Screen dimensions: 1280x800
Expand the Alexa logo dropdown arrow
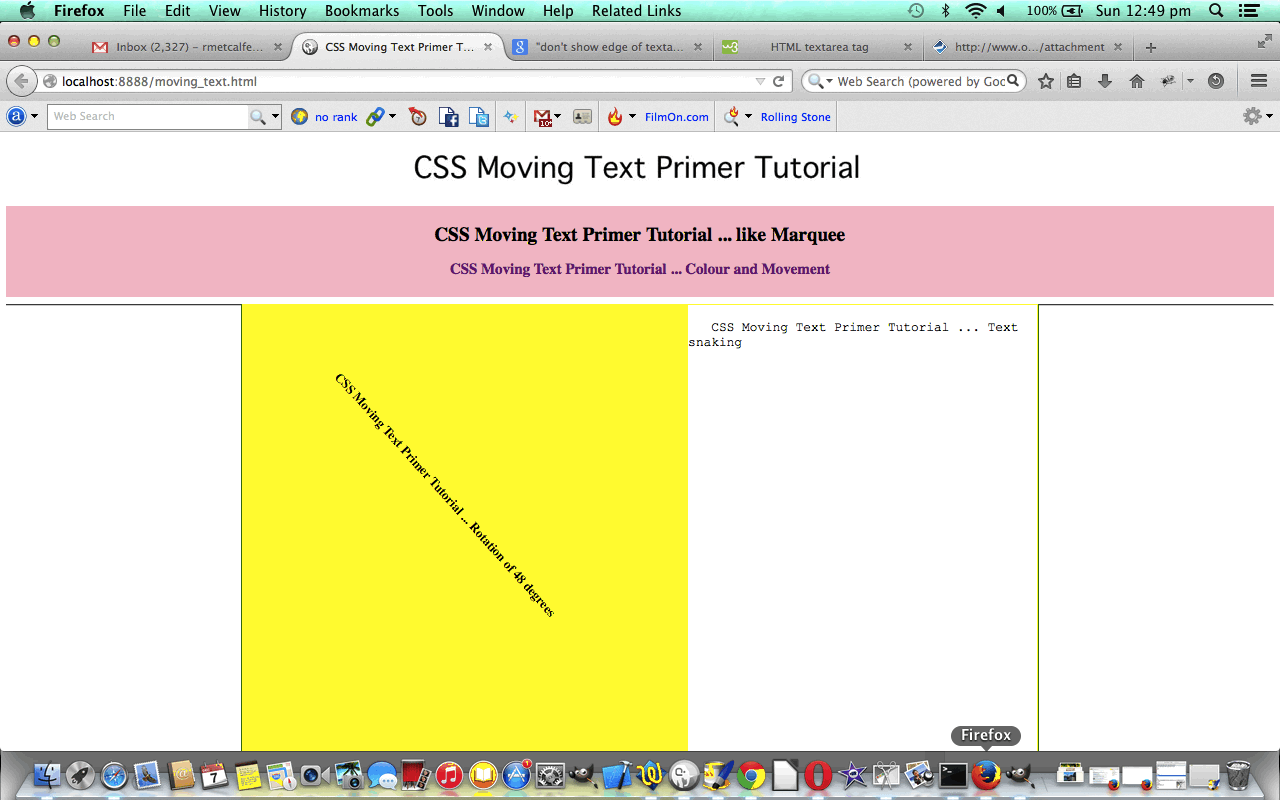click(35, 117)
